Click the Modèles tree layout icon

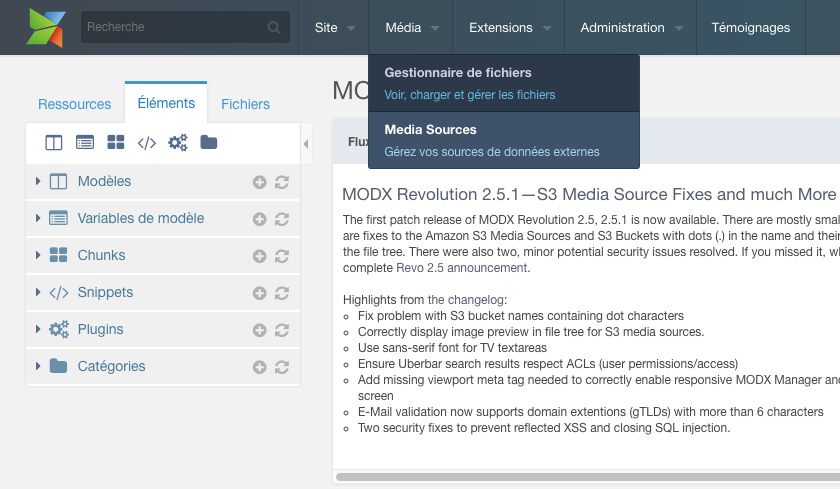click(x=58, y=182)
